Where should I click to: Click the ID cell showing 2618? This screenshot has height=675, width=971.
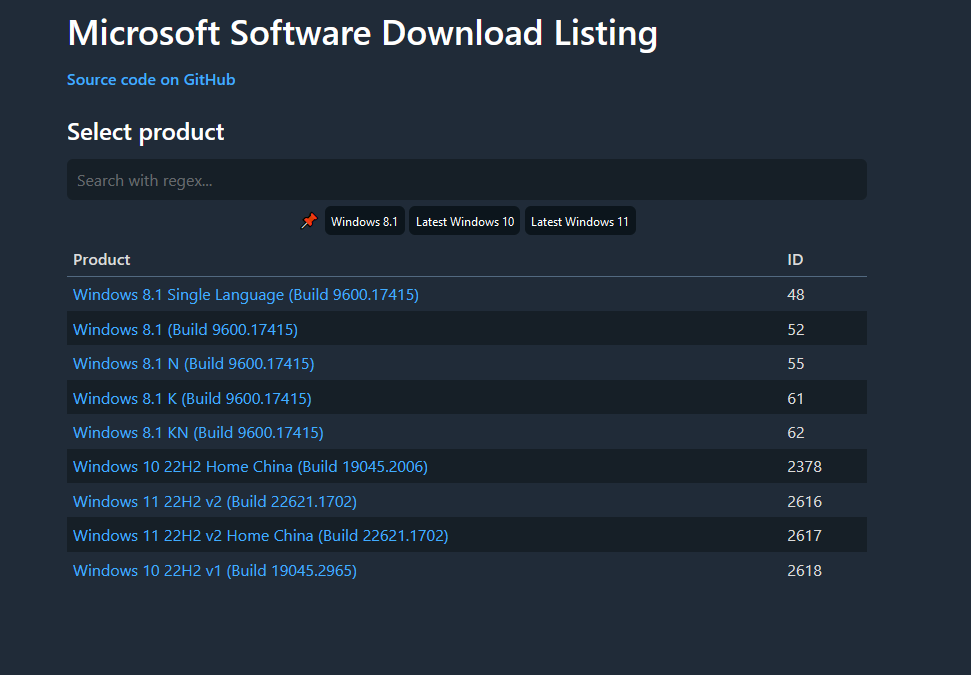coord(804,570)
